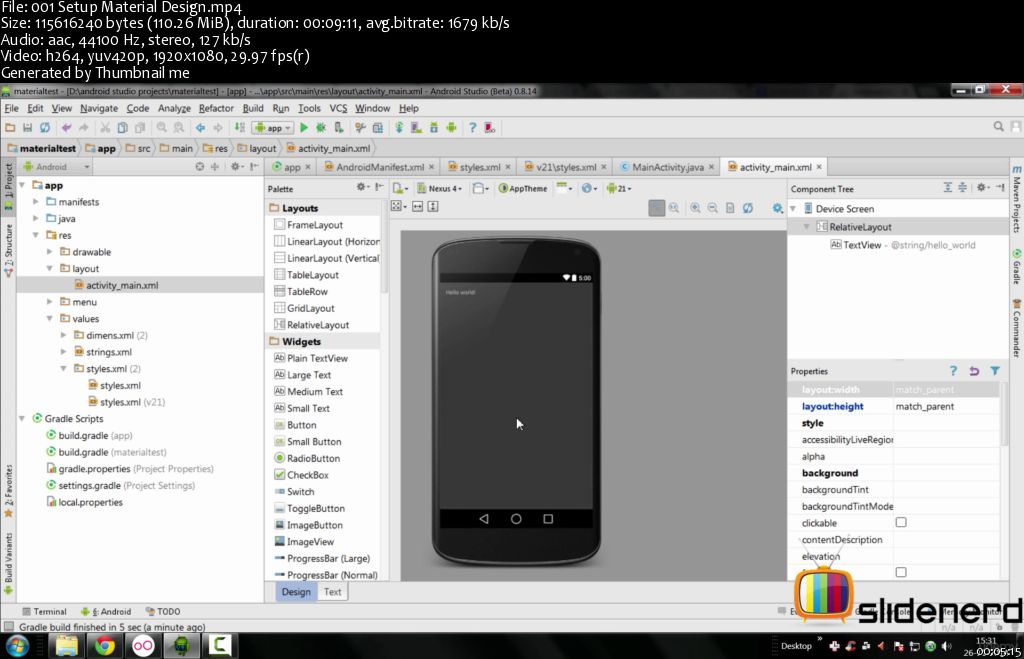
Task: Open Project Structure toolbar icon
Action: [x=377, y=128]
